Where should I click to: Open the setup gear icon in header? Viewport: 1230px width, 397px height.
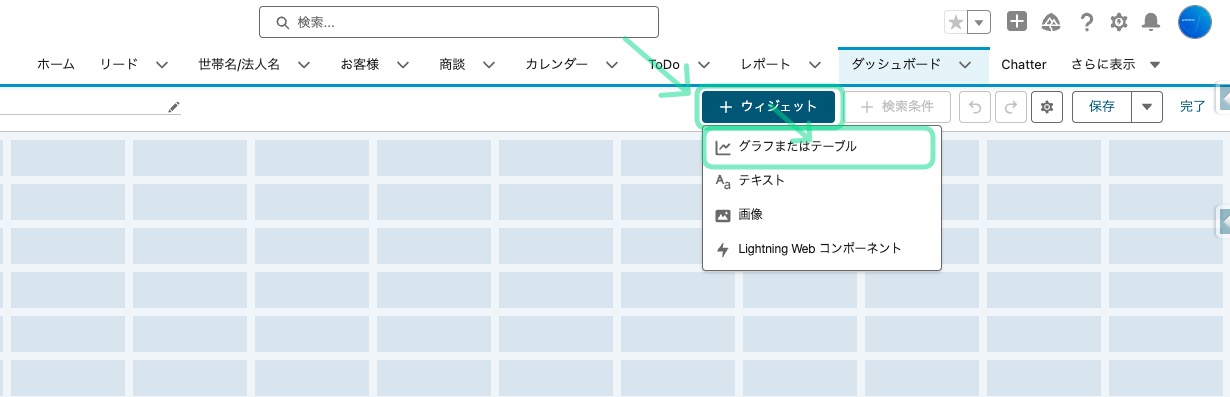point(1119,22)
